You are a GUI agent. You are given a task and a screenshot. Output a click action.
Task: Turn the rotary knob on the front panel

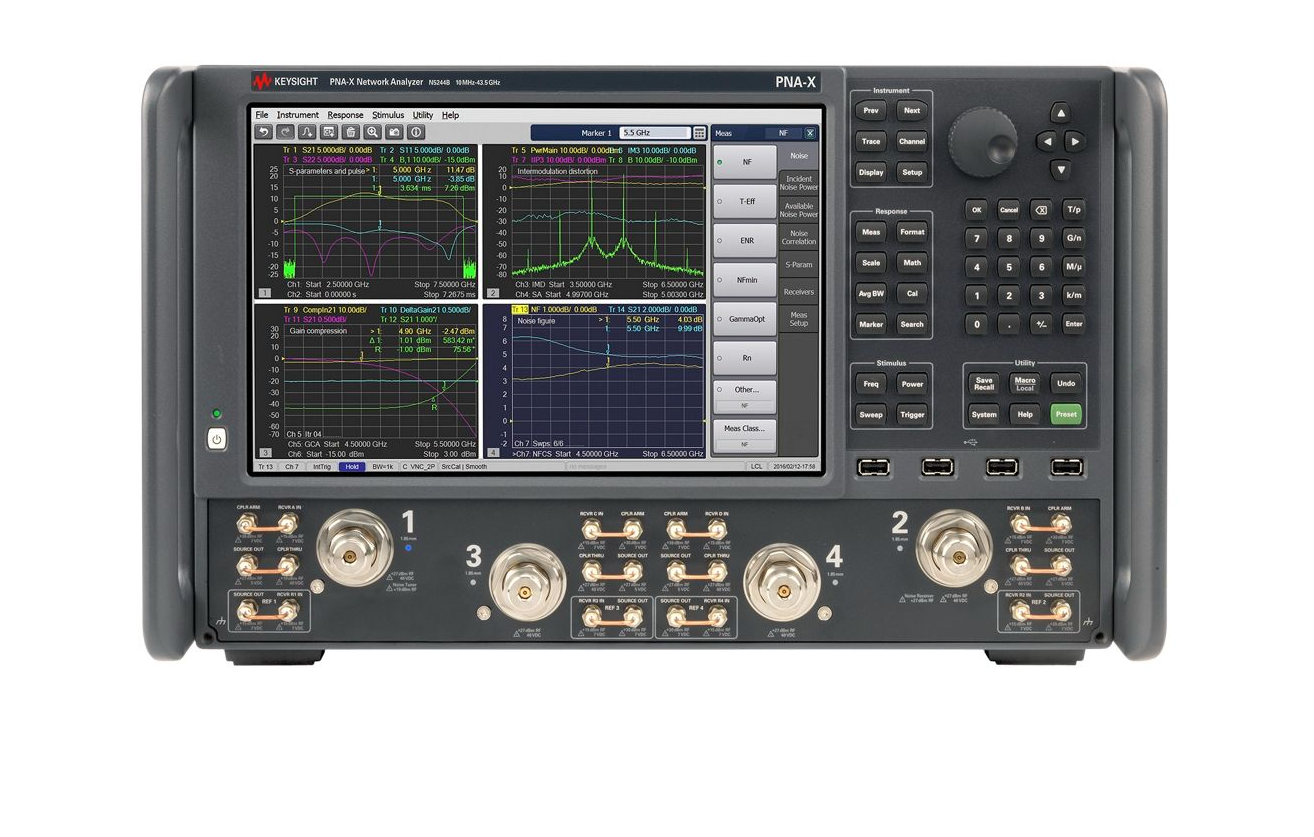(x=983, y=143)
